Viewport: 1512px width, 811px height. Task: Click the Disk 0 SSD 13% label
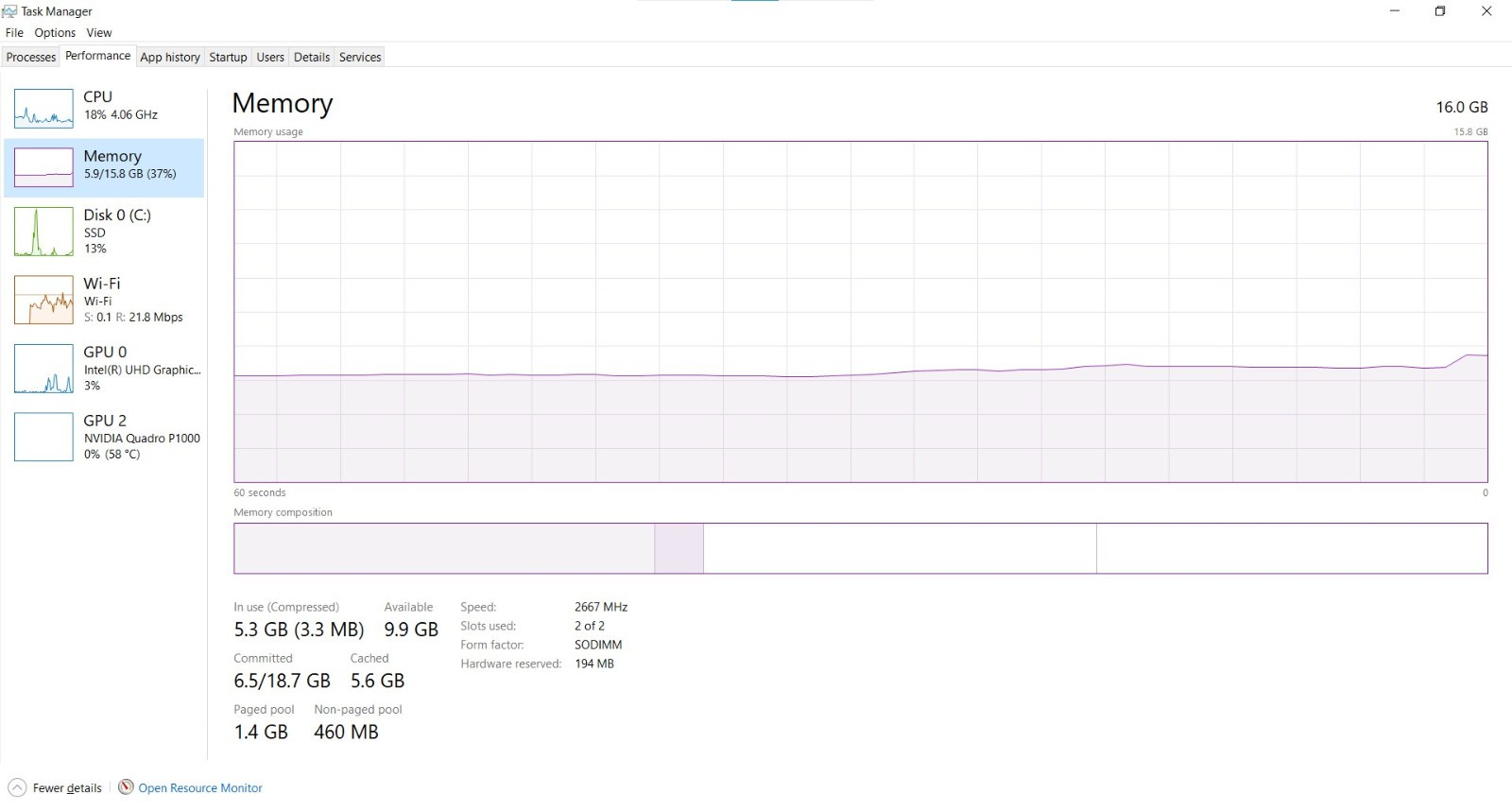tap(117, 231)
